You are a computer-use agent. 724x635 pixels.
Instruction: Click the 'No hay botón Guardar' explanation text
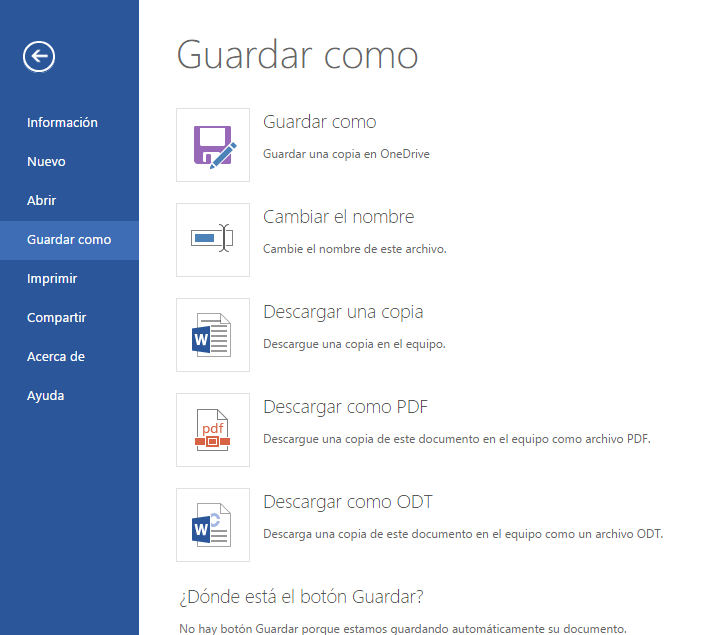tap(403, 629)
